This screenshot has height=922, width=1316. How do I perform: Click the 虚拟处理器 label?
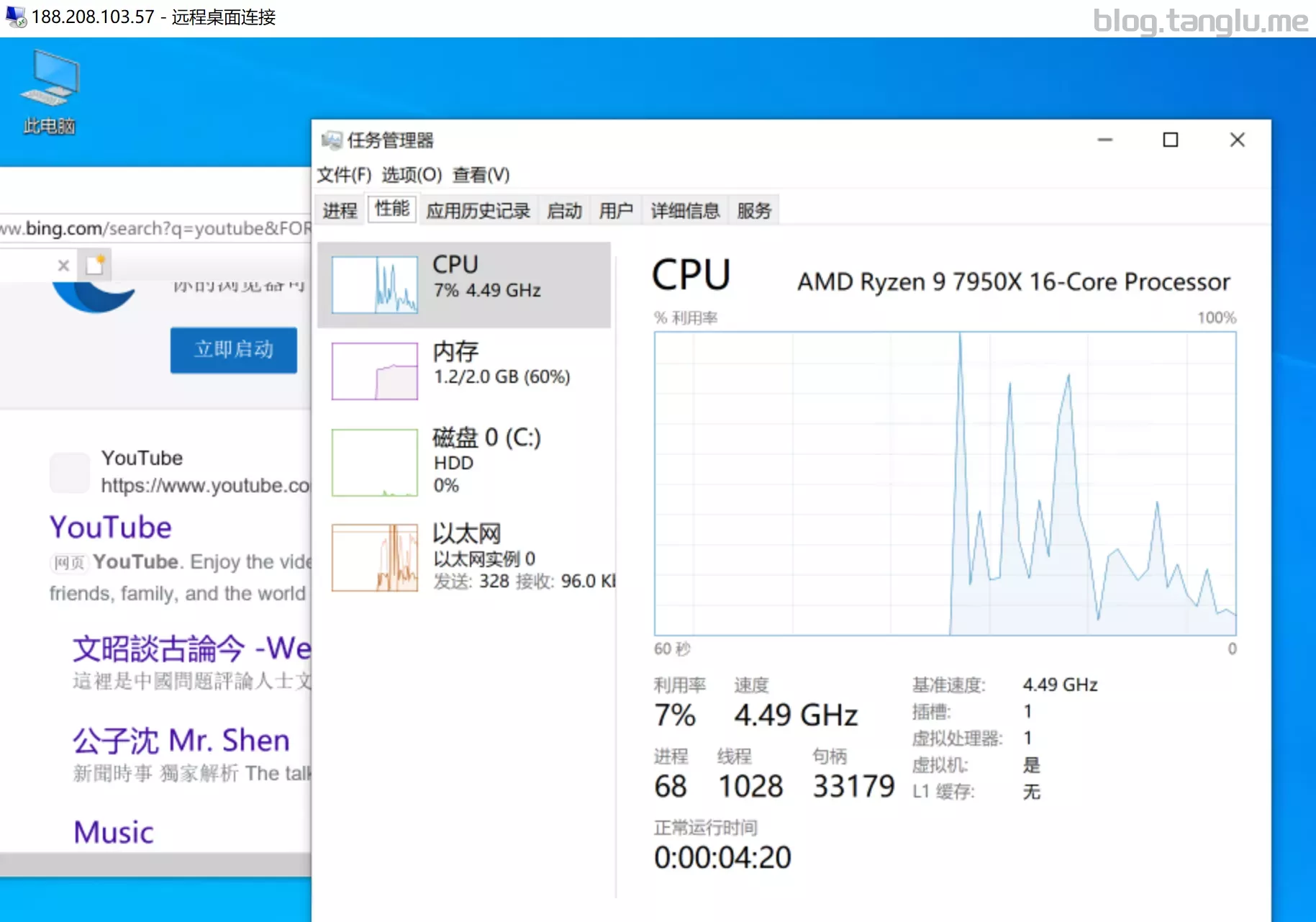click(957, 738)
